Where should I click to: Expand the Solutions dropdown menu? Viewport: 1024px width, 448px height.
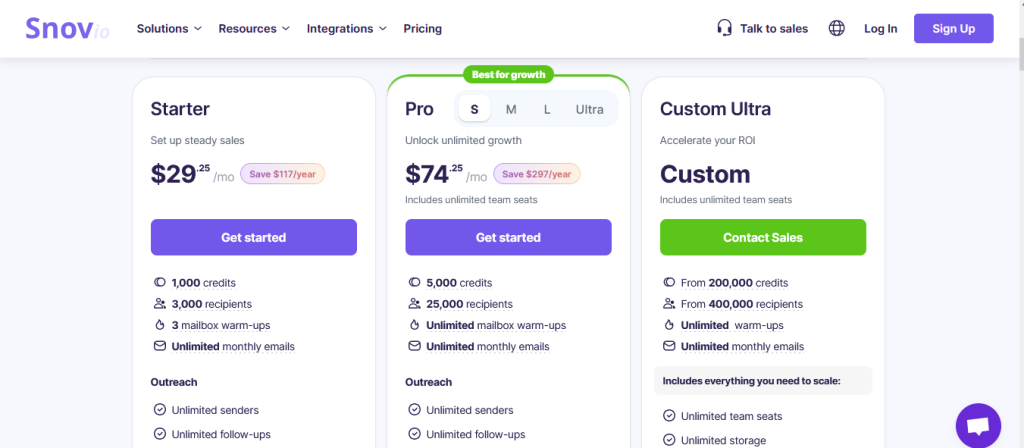pyautogui.click(x=169, y=29)
